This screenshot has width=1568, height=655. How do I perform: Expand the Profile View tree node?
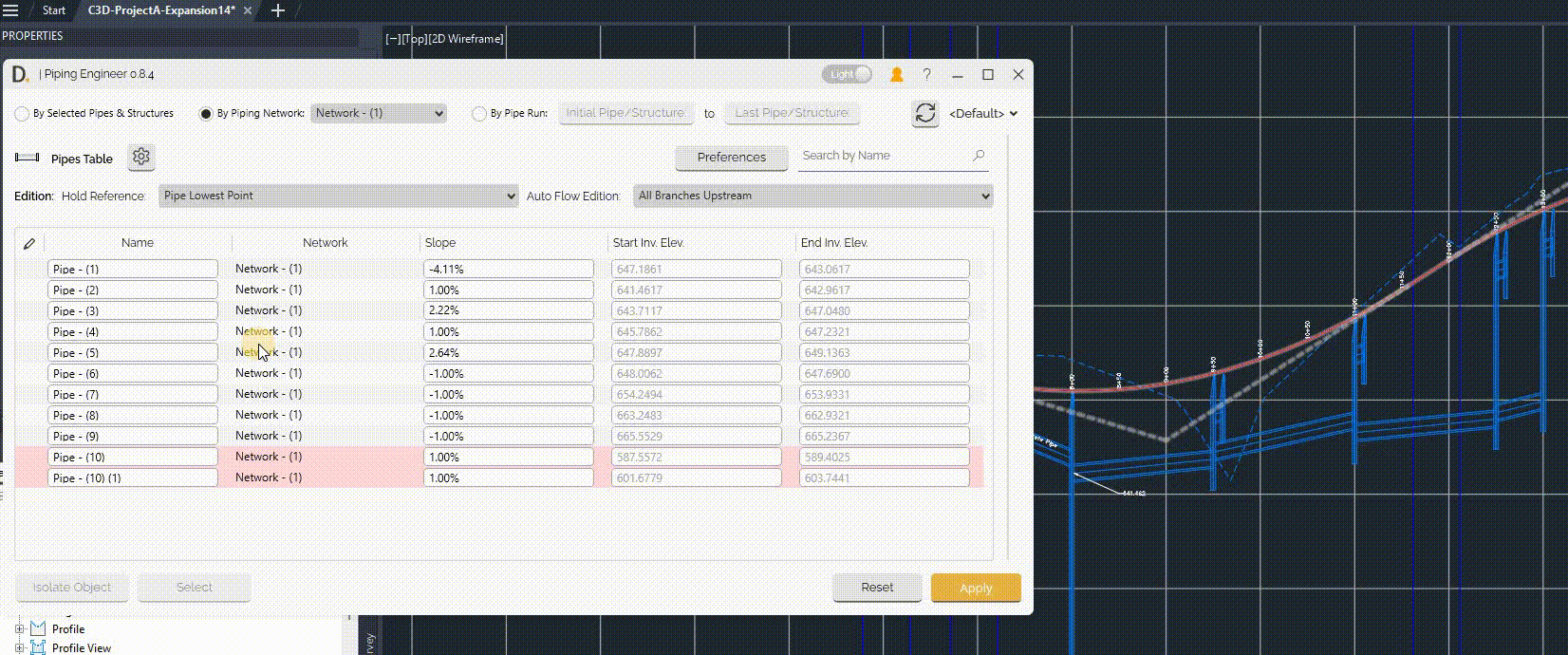tap(19, 648)
